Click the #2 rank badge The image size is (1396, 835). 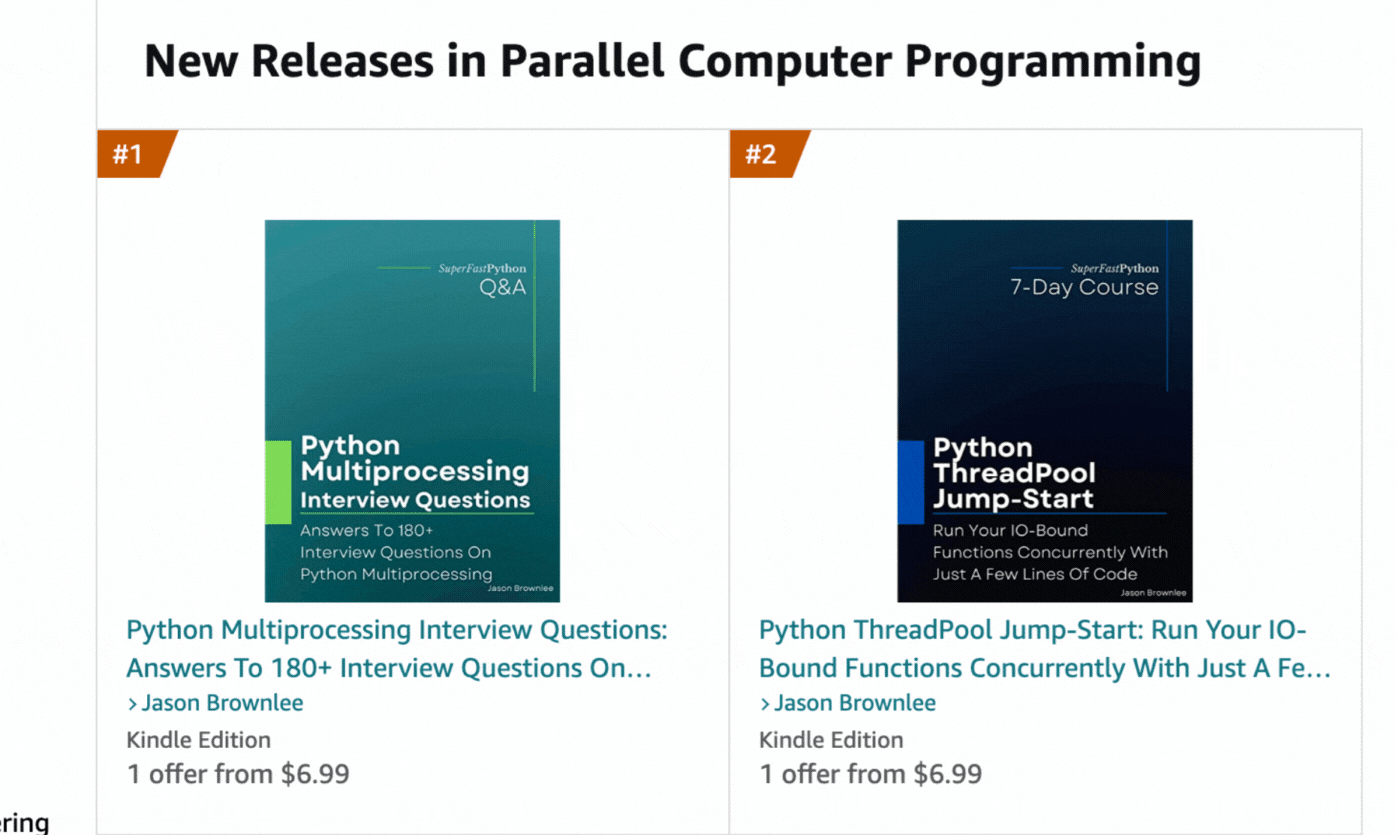coord(763,154)
